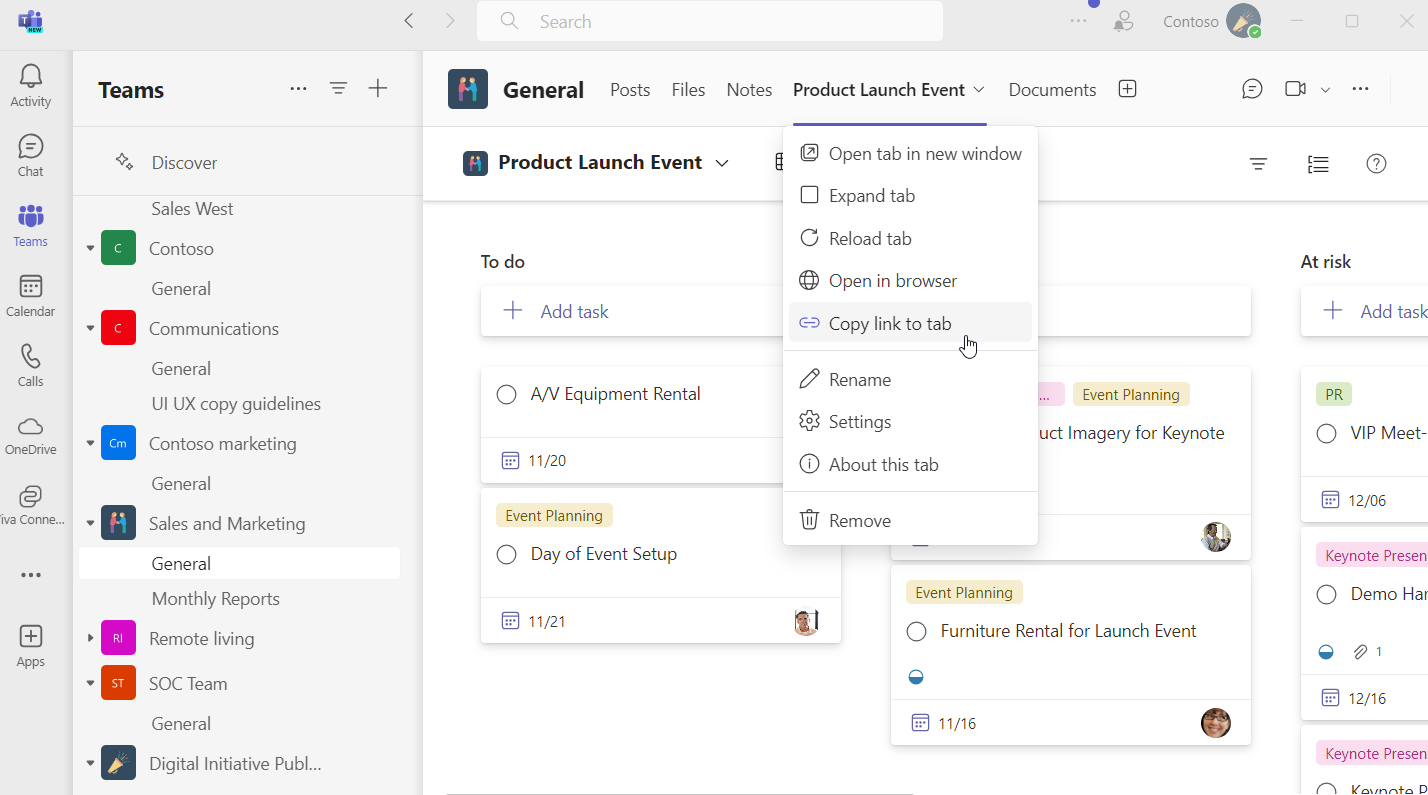The image size is (1428, 795).
Task: Open attachment icon on Demo card
Action: point(1360,652)
